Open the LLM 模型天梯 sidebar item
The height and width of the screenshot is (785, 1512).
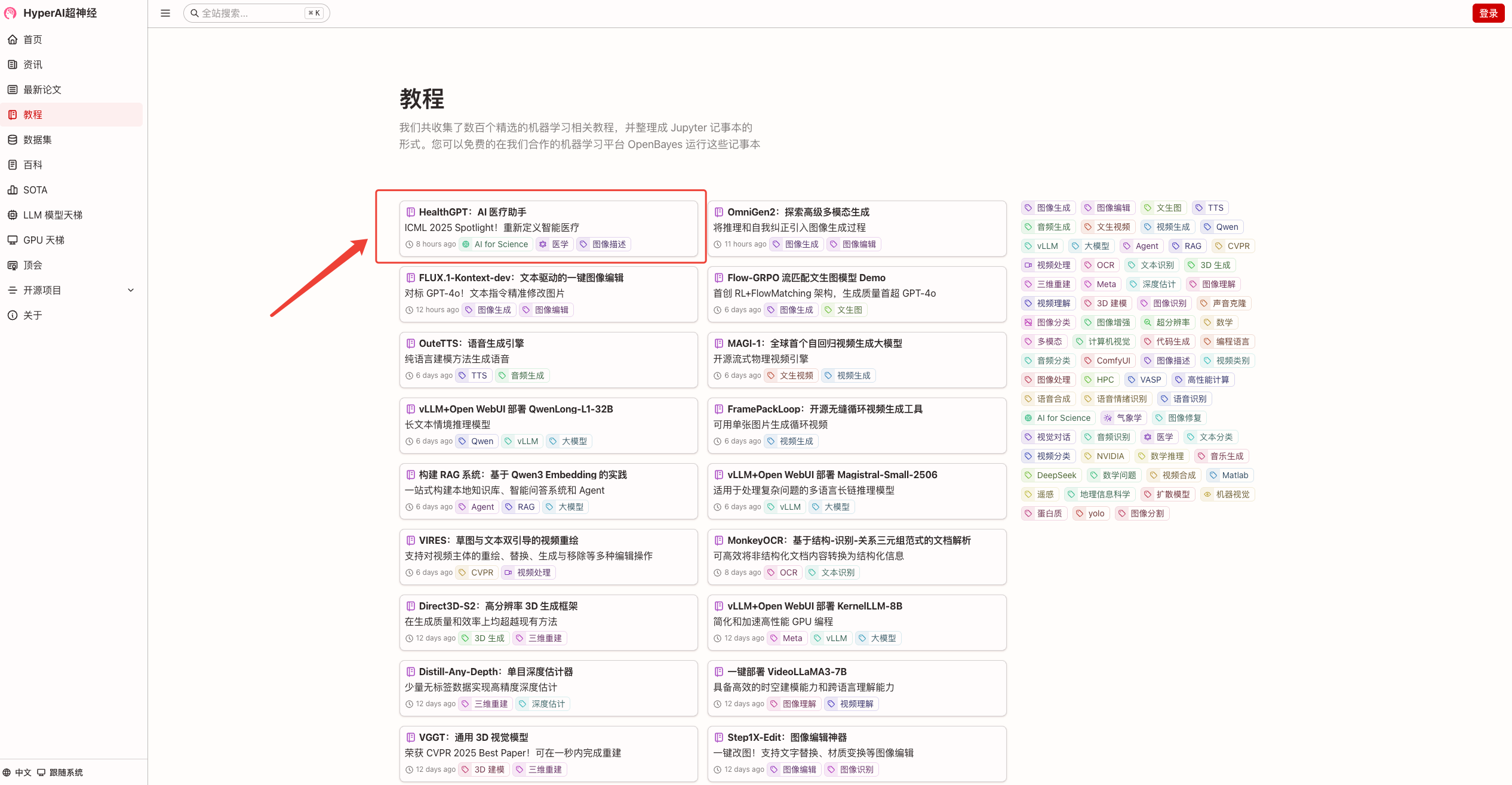pyautogui.click(x=53, y=215)
